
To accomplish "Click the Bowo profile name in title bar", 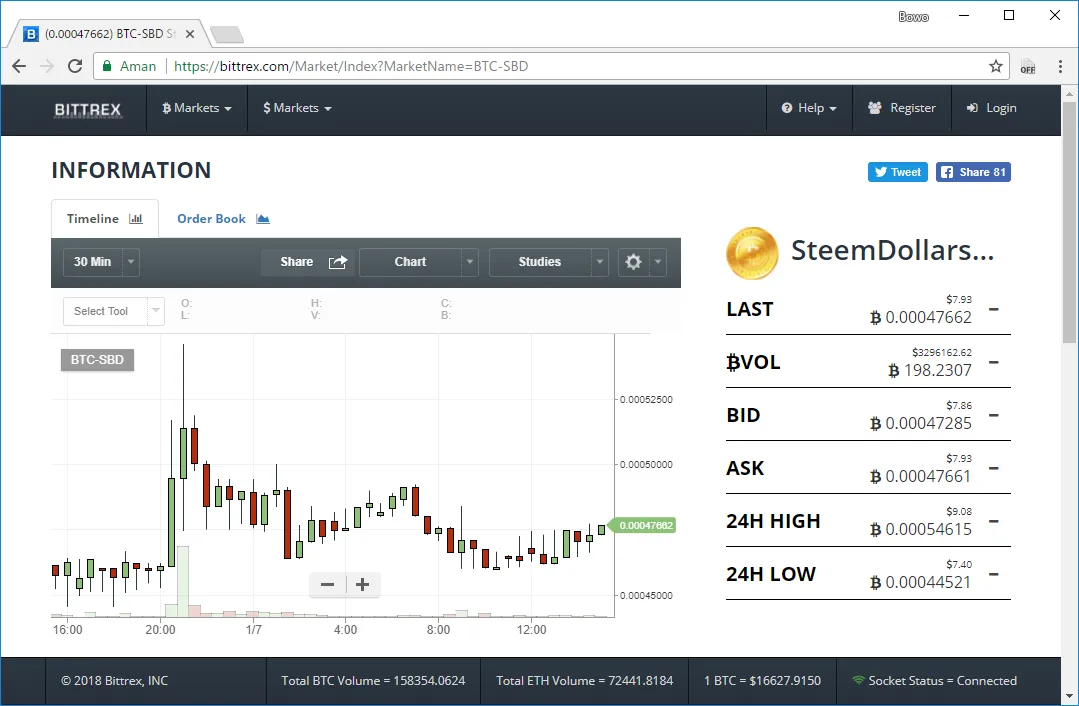I will click(913, 17).
